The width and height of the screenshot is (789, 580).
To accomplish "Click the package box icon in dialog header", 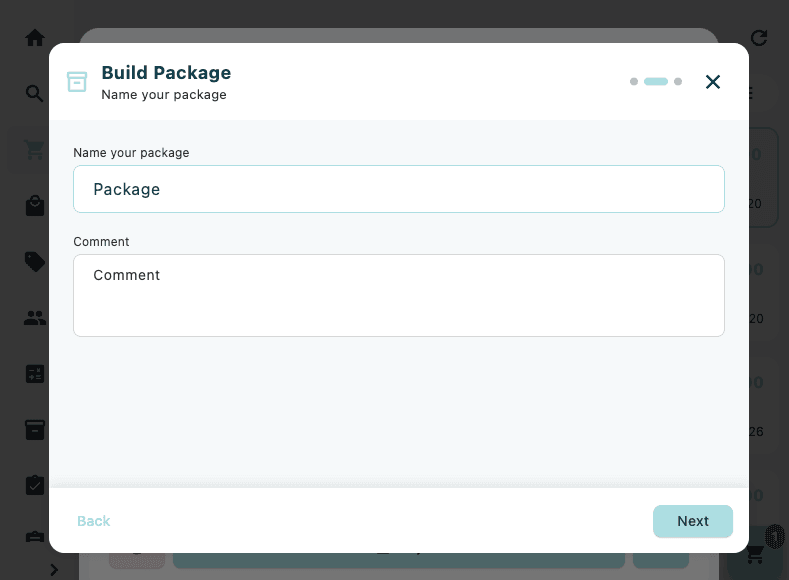I will pos(77,81).
